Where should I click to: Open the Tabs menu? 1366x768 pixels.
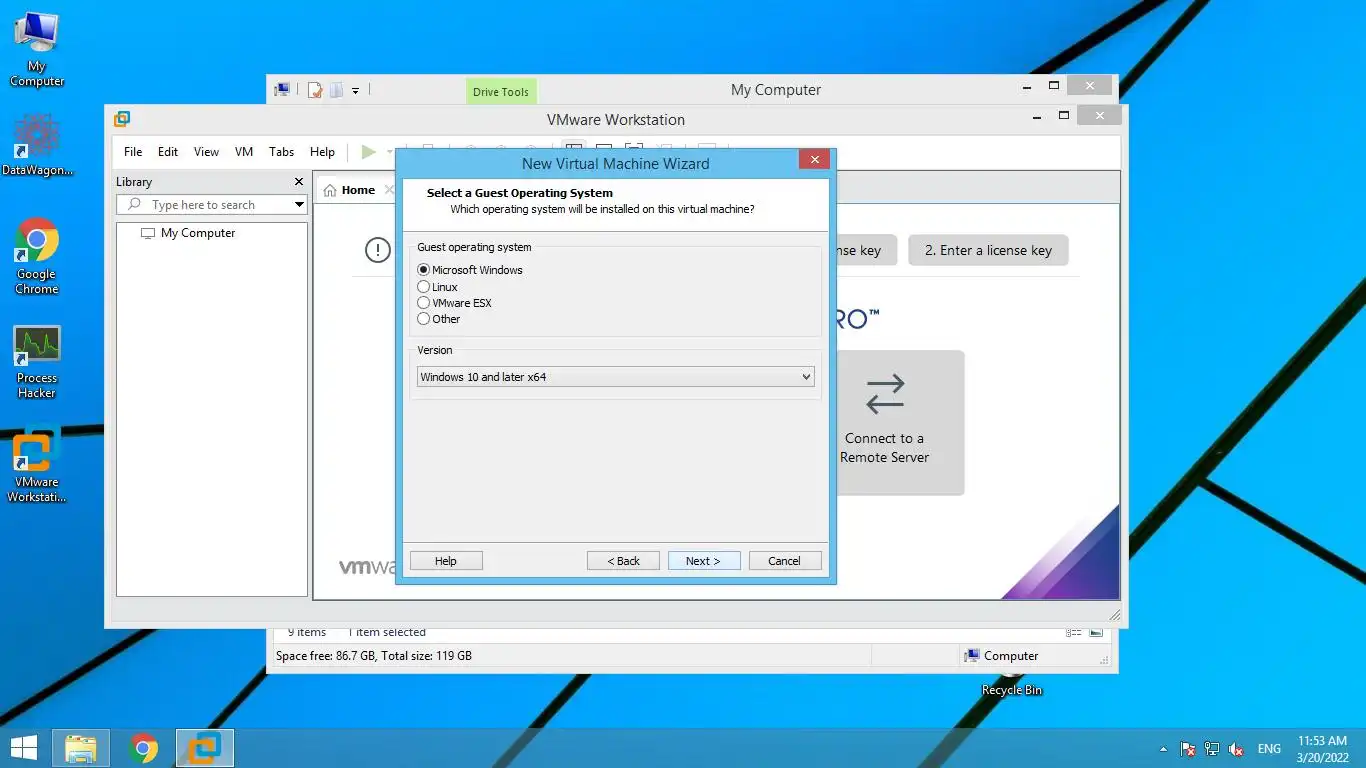coord(281,152)
